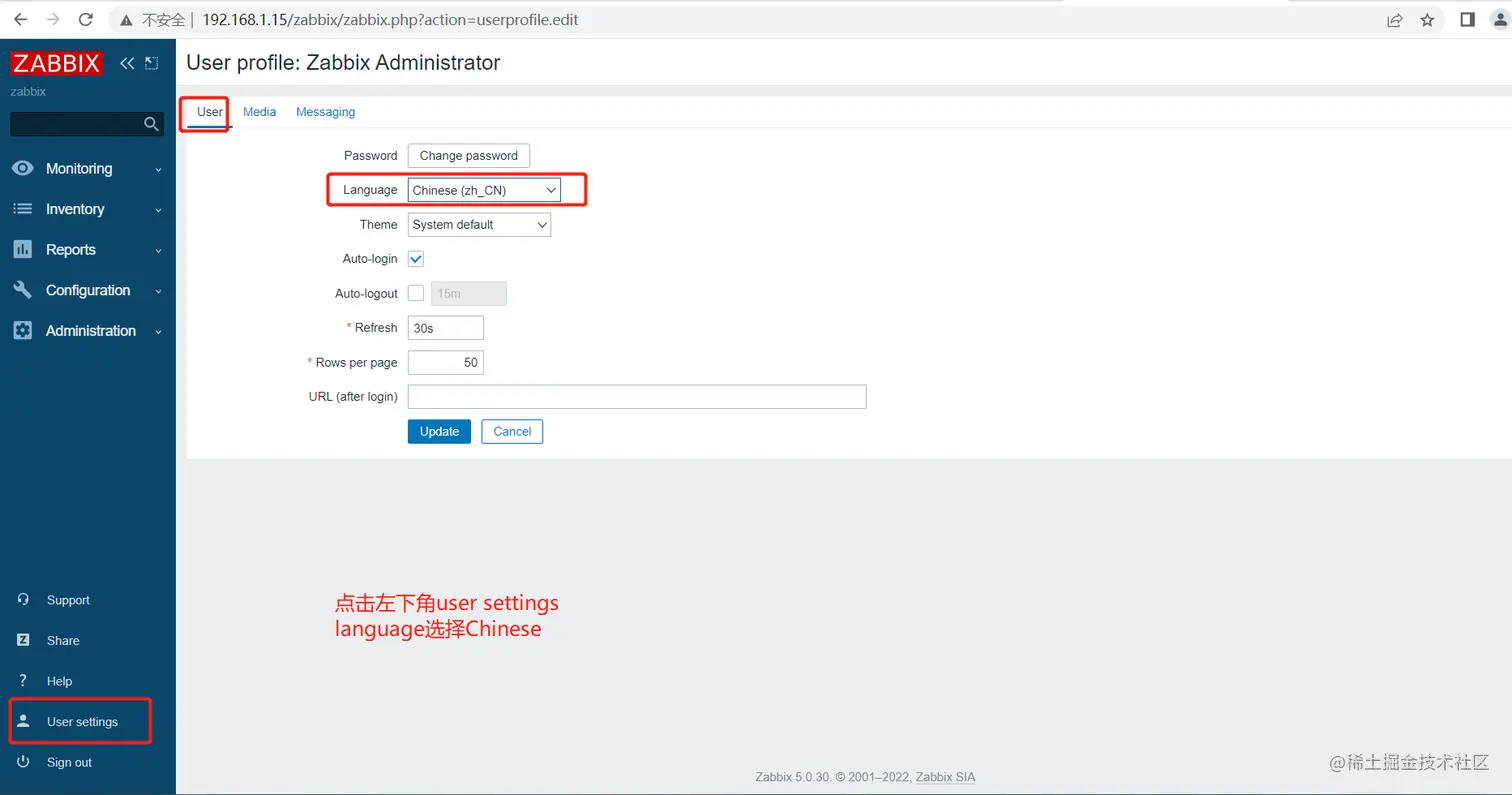Open the Theme dropdown
The height and width of the screenshot is (795, 1512).
coord(479,225)
